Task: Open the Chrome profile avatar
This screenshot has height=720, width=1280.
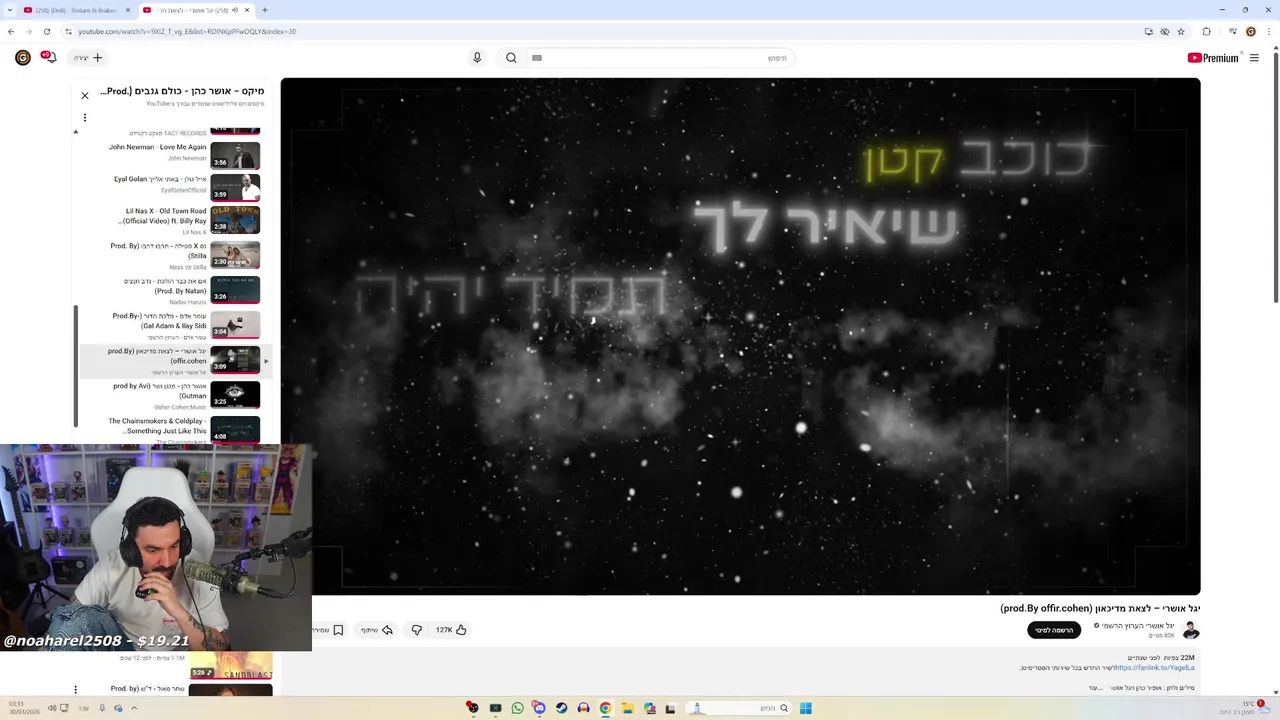Action: (x=1250, y=31)
